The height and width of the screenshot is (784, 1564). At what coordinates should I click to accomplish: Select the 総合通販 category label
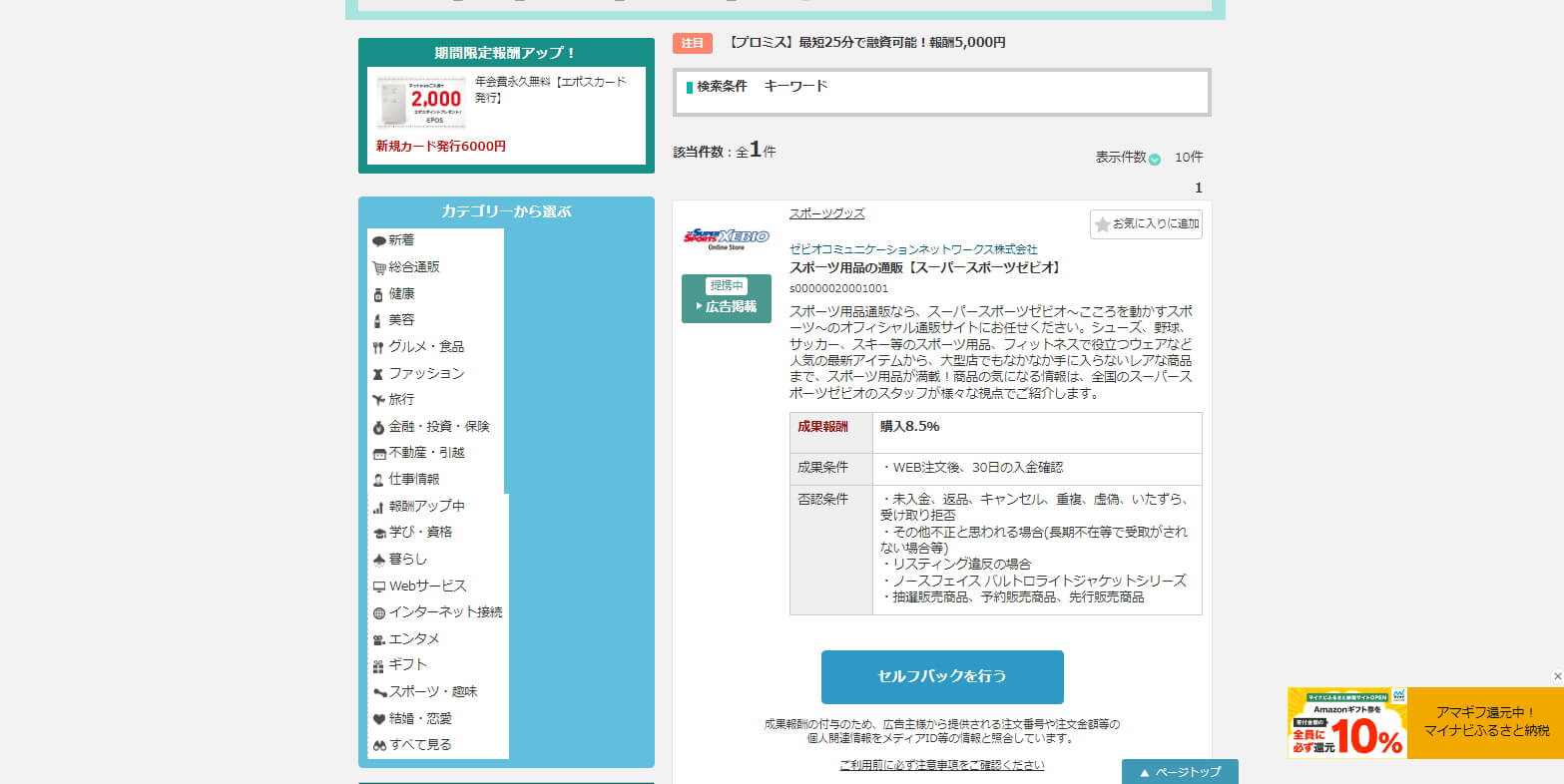(x=414, y=267)
